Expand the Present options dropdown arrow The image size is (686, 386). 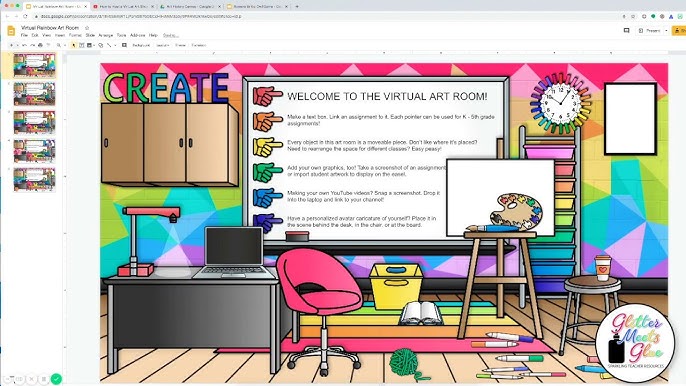[x=666, y=31]
